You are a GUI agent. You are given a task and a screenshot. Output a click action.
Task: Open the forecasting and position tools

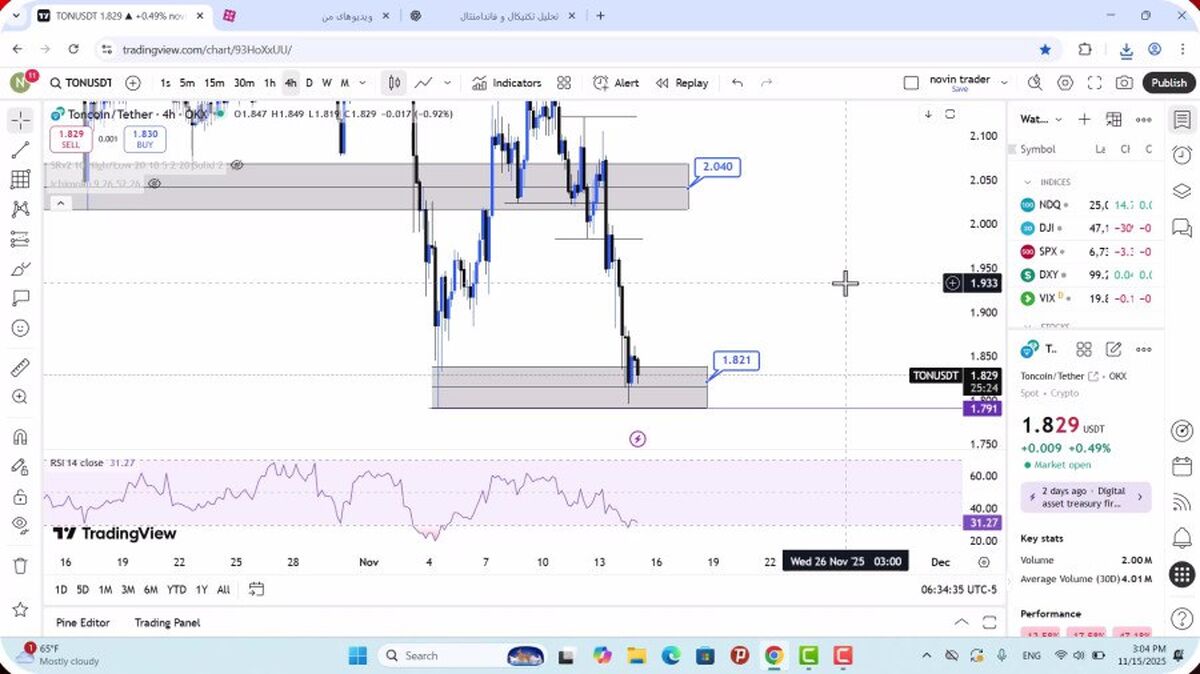pyautogui.click(x=20, y=239)
